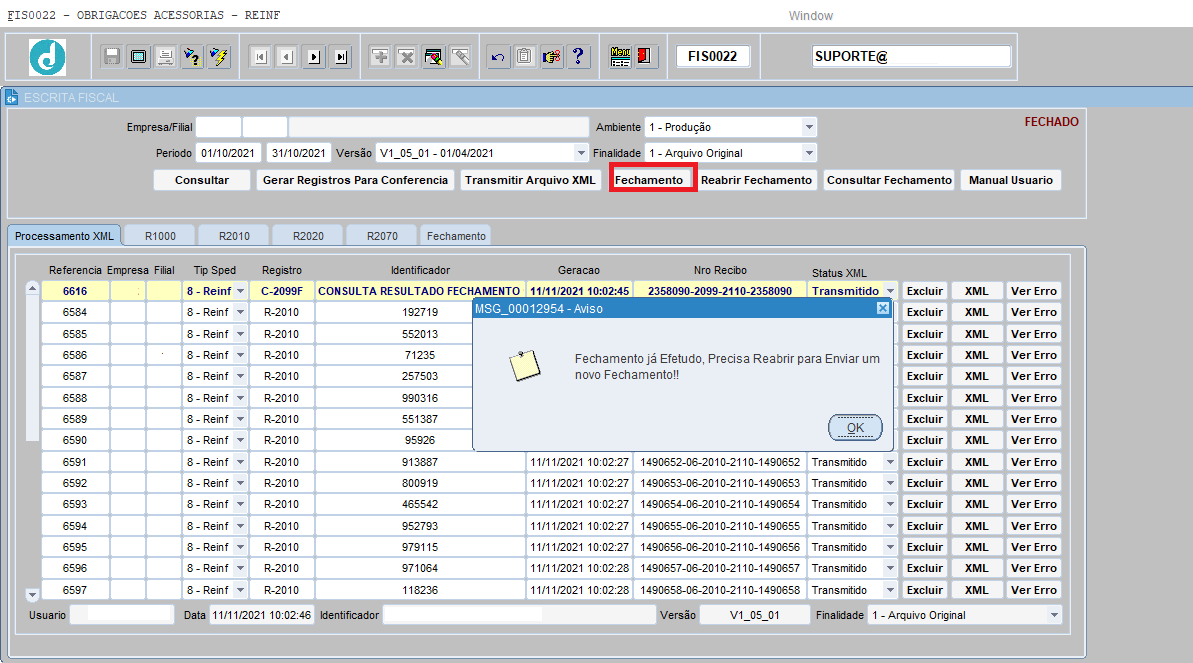Select Nro Recibo 1490658-06-2010-2110-1490658
This screenshot has height=663, width=1193.
tap(720, 590)
